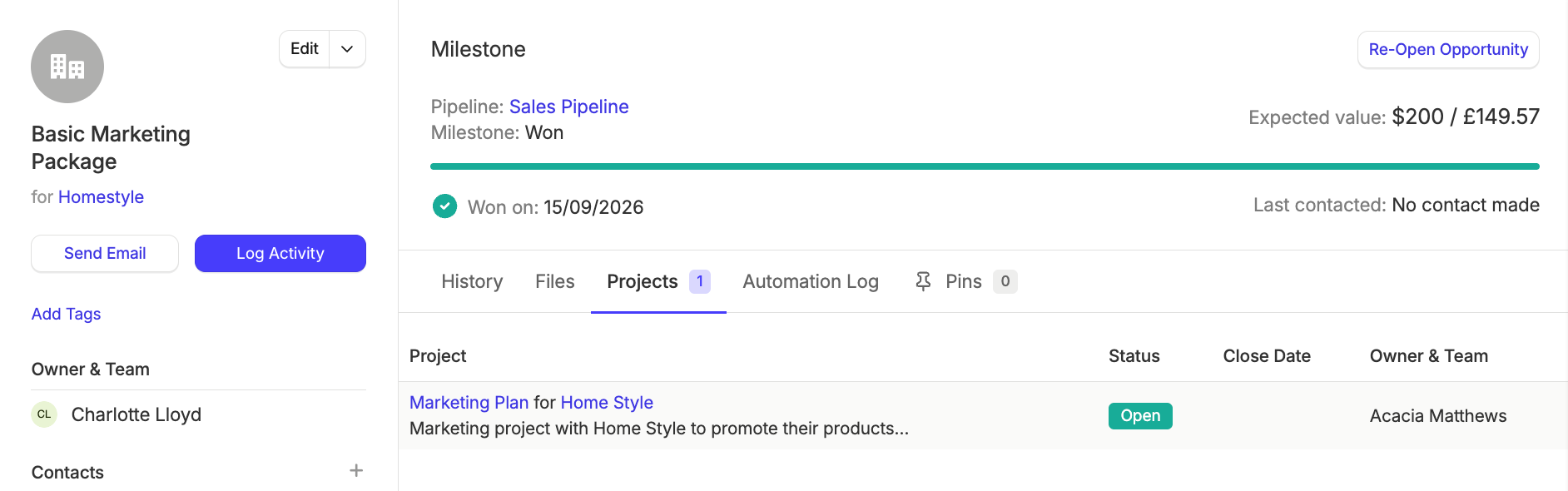
Task: Click the Owner & Team column header
Action: [1429, 356]
